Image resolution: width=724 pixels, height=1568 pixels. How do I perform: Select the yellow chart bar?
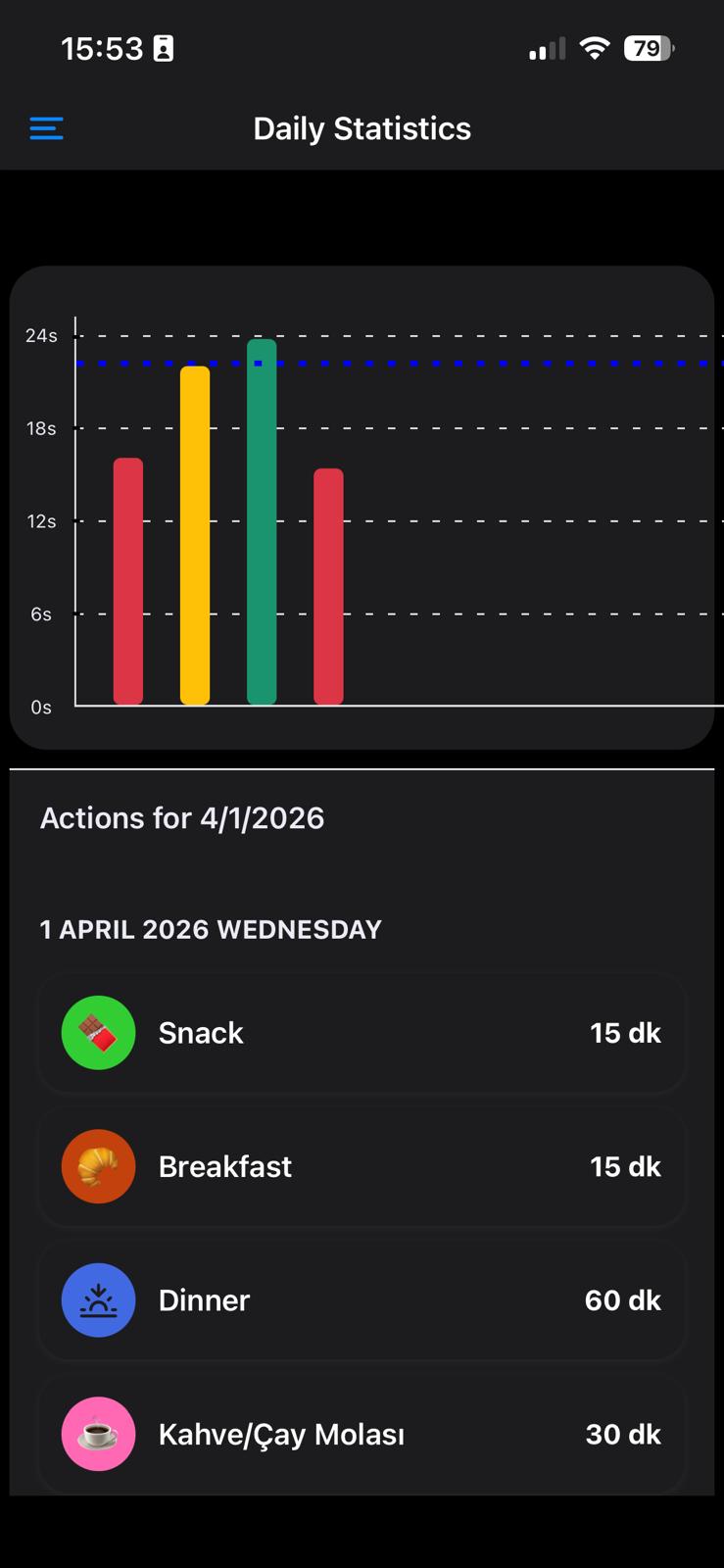pos(195,535)
